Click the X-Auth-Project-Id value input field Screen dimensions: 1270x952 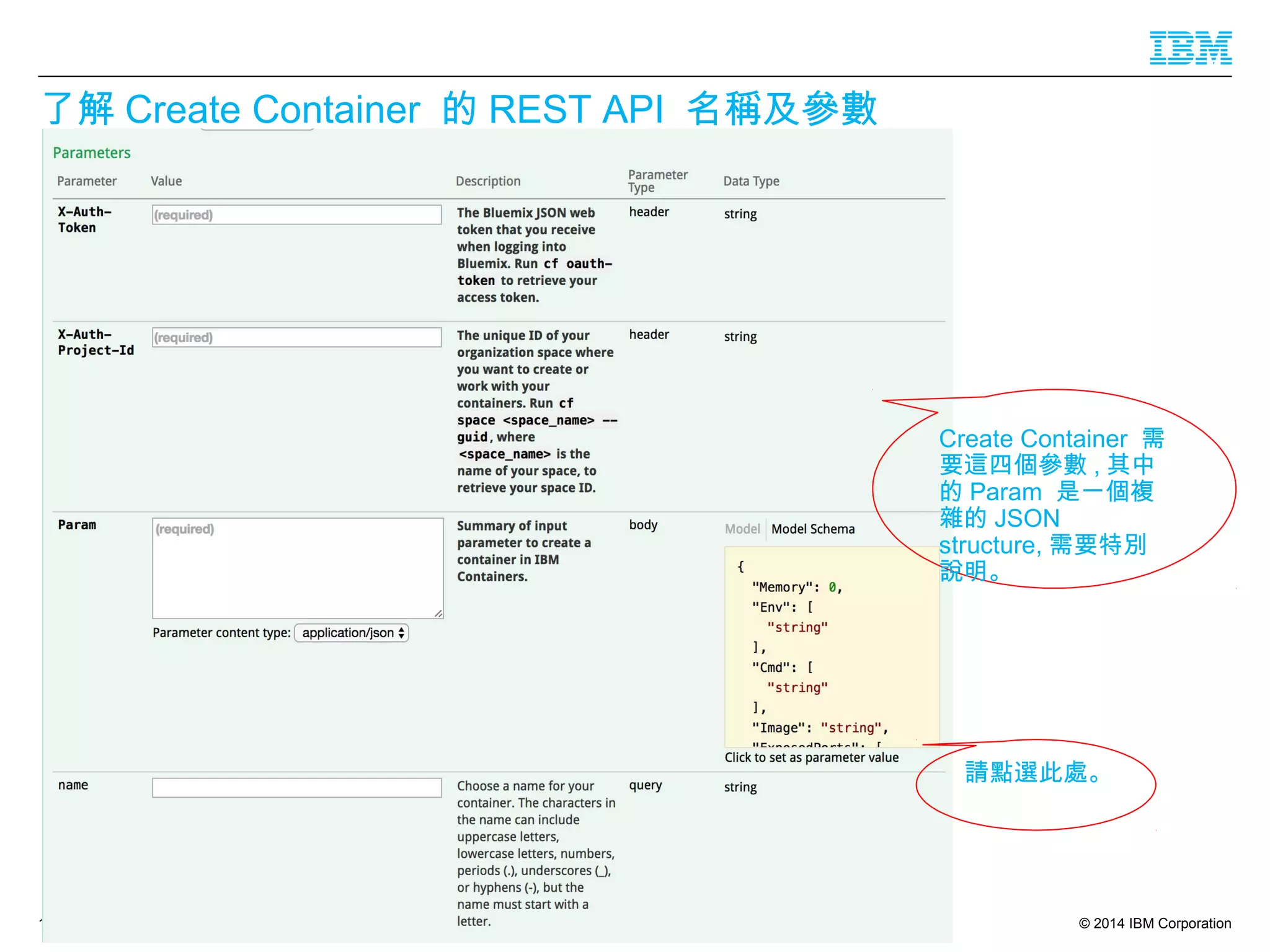point(297,338)
